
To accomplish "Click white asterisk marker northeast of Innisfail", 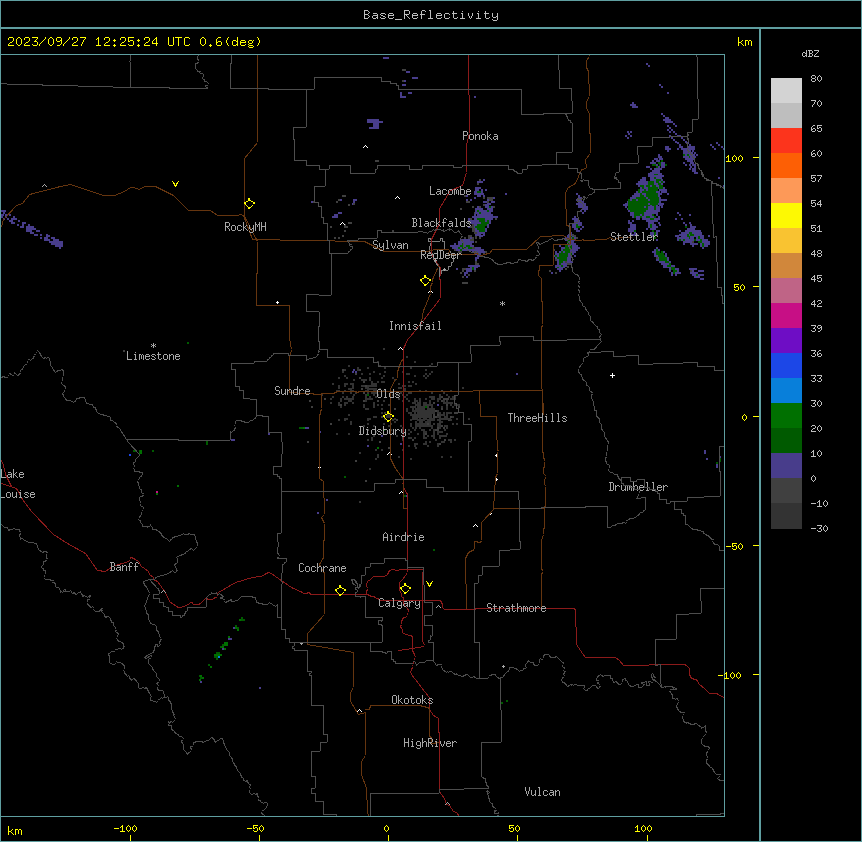I will tap(502, 303).
